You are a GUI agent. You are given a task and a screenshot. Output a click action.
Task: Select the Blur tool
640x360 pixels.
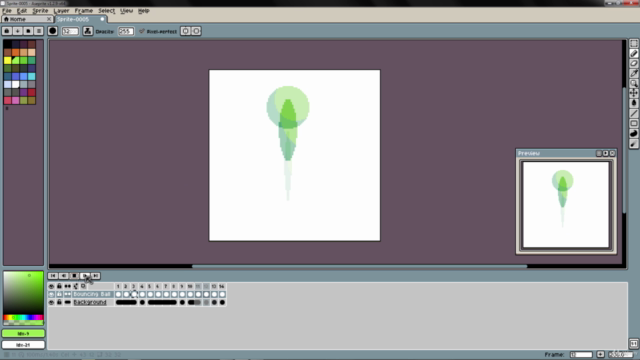633,143
